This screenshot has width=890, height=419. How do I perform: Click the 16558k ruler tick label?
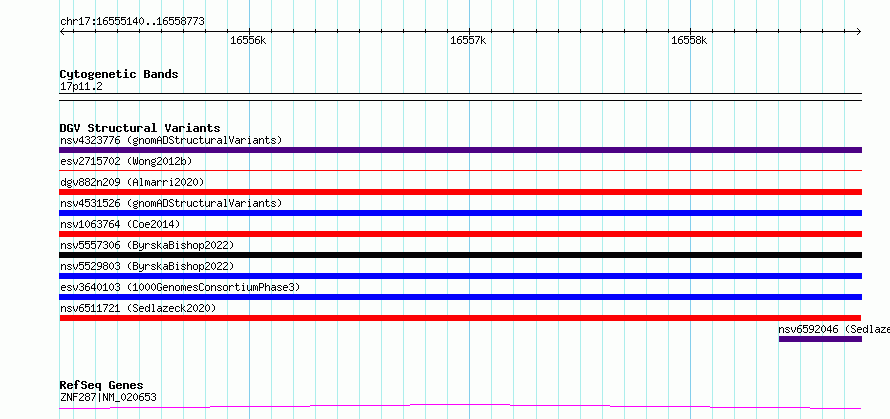(689, 41)
